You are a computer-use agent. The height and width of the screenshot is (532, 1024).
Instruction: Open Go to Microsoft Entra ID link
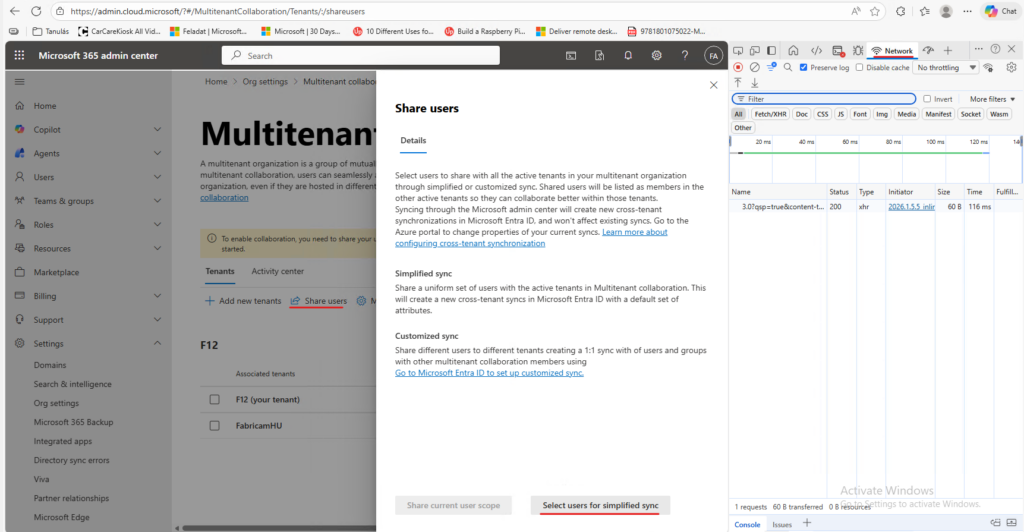tap(489, 373)
